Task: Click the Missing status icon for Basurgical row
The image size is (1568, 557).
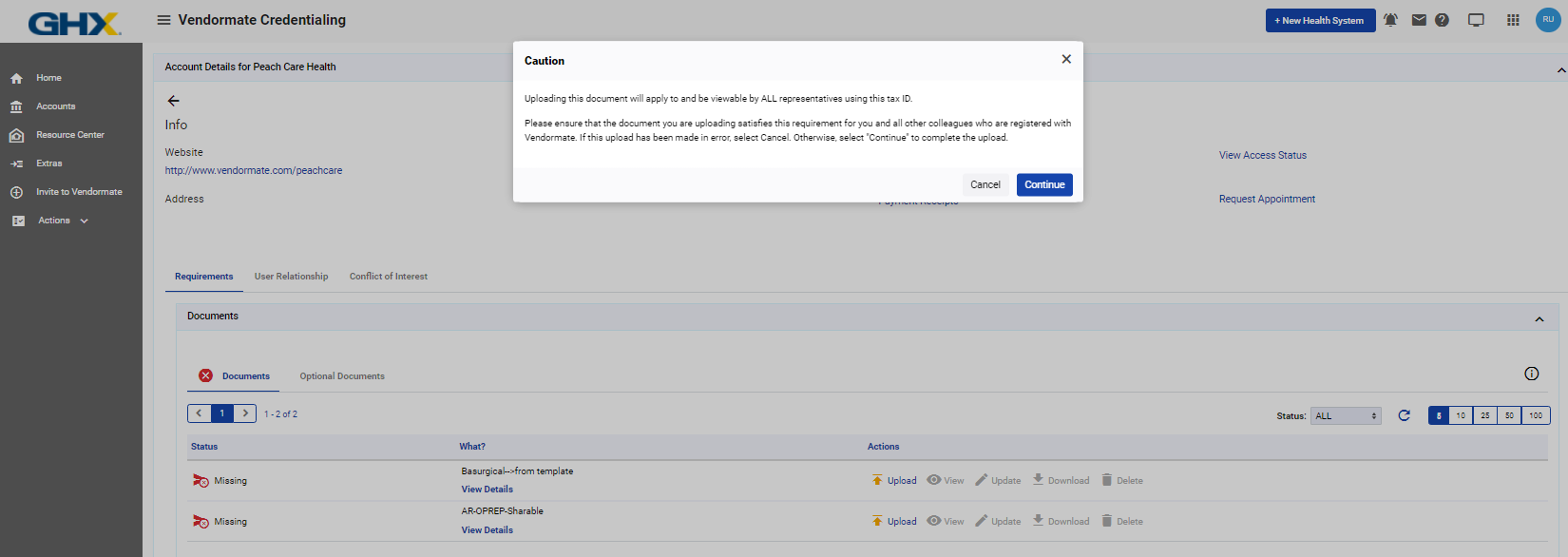Action: click(201, 481)
